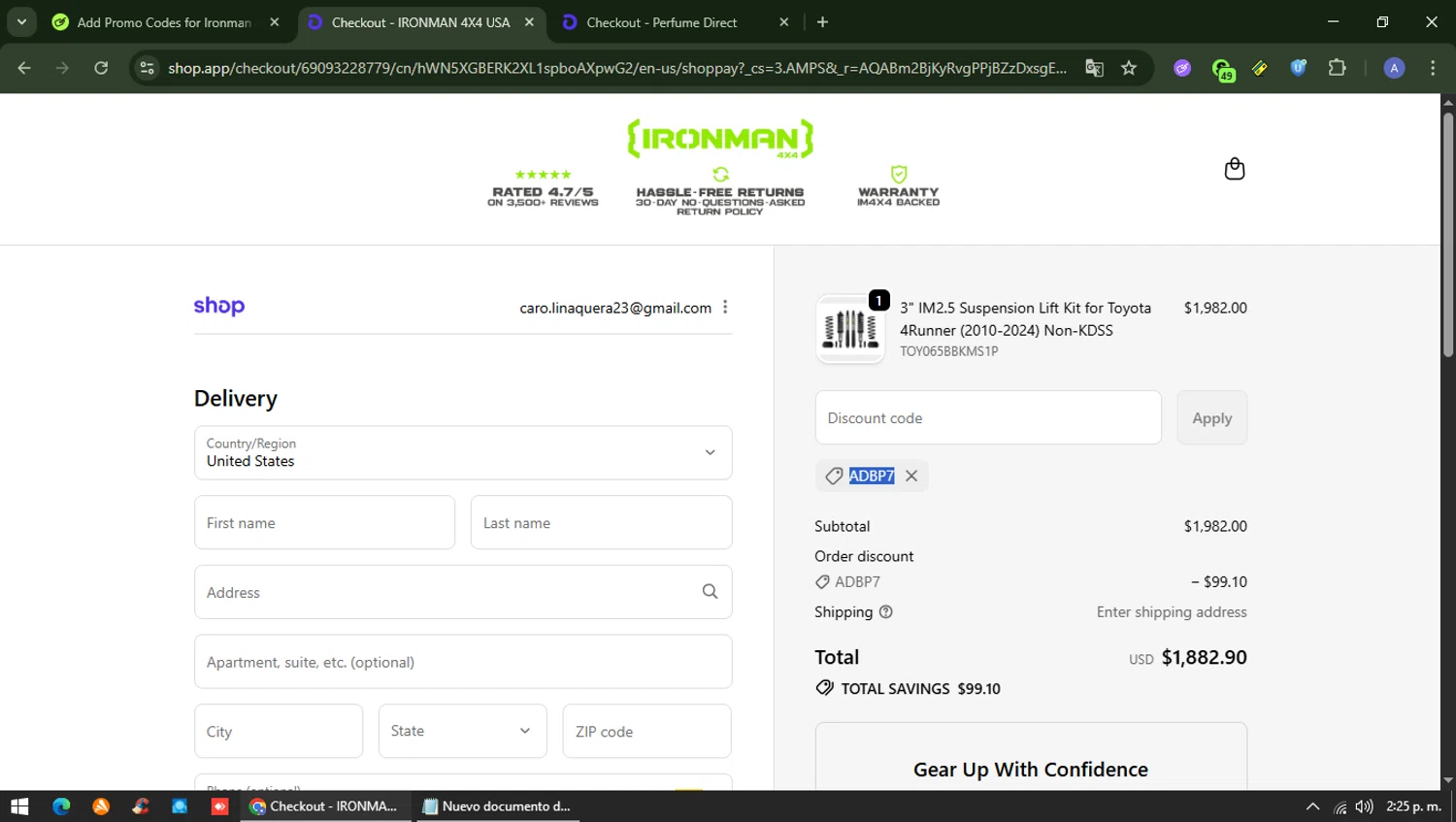Click the First name field

pyautogui.click(x=324, y=522)
